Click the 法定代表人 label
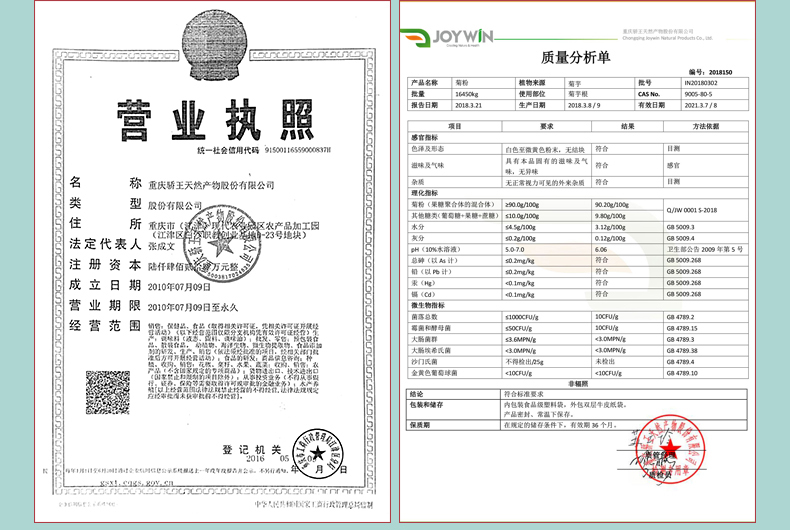Image resolution: width=790 pixels, height=530 pixels. tap(105, 244)
